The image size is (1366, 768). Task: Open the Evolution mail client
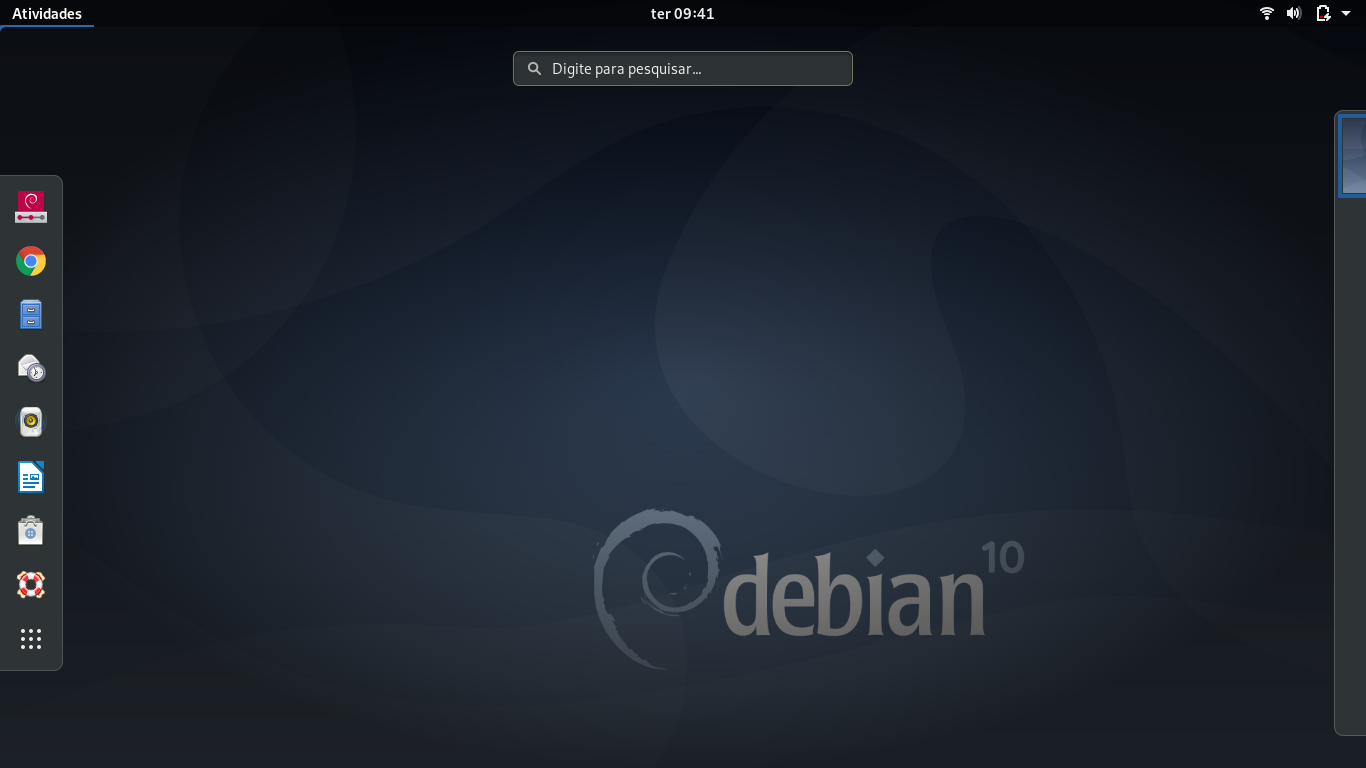[x=30, y=367]
